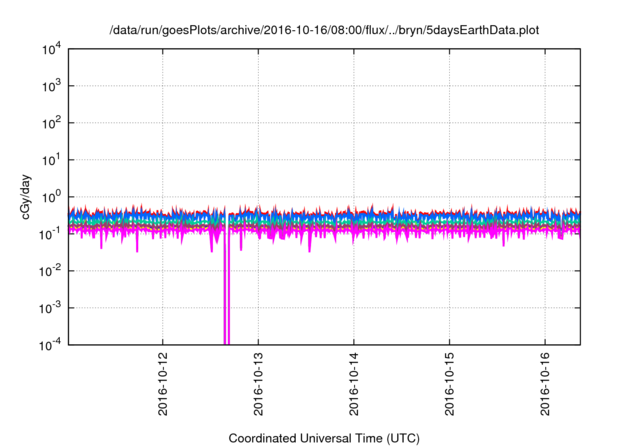Click the 10^0 y-axis tick label
The height and width of the screenshot is (448, 640).
click(52, 197)
